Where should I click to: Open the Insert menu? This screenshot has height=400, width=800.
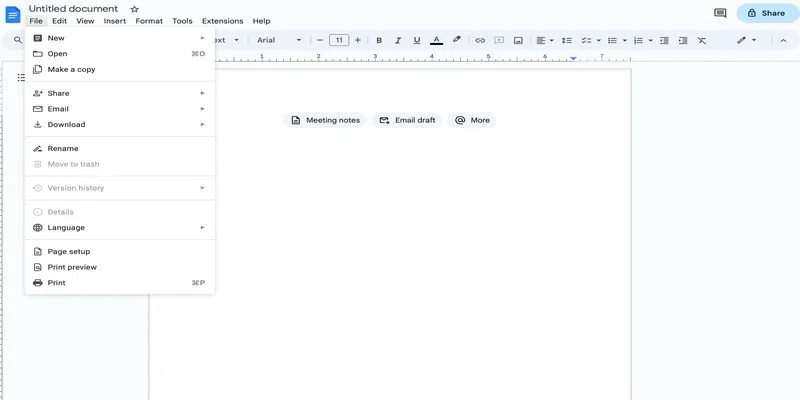[x=115, y=21]
